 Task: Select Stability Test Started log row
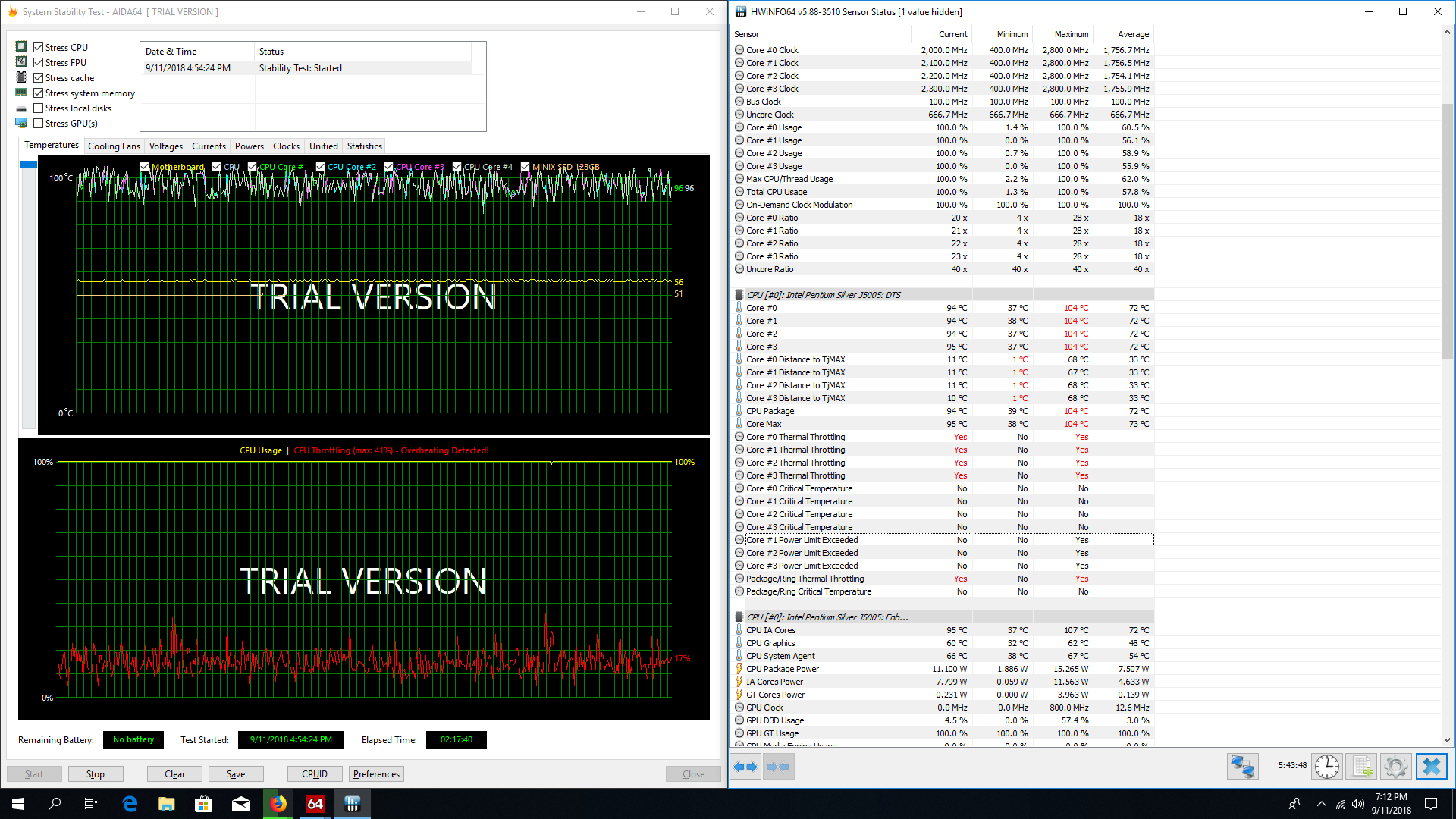307,68
